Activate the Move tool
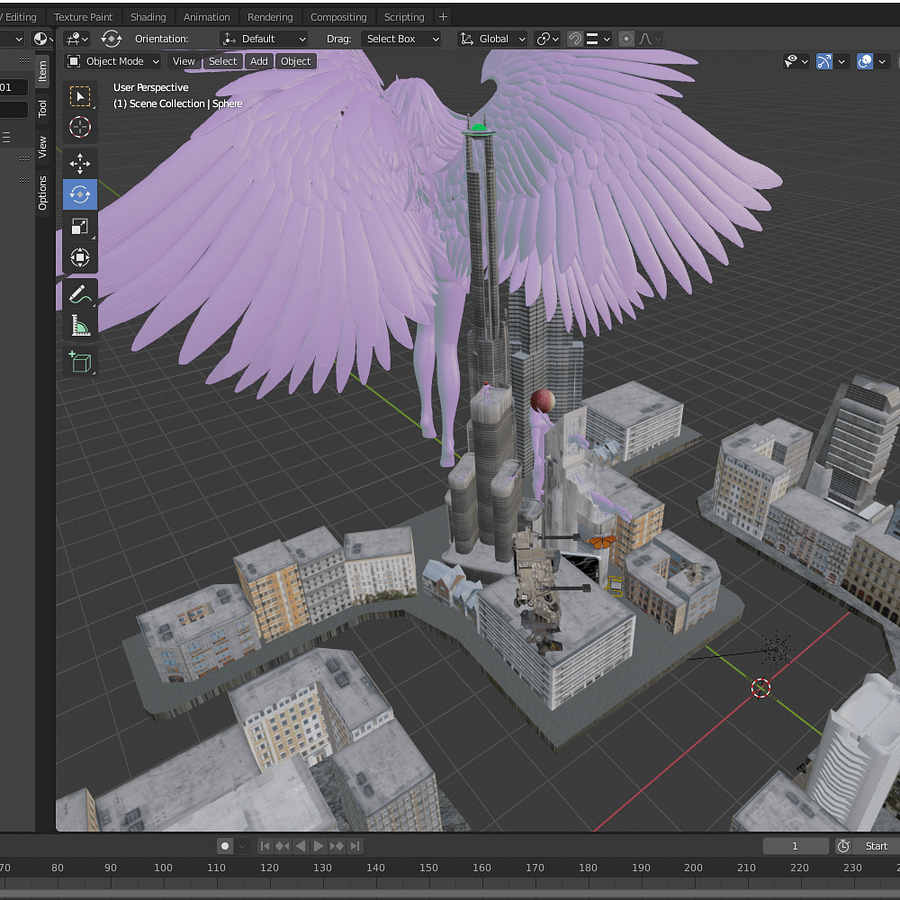 (x=80, y=164)
